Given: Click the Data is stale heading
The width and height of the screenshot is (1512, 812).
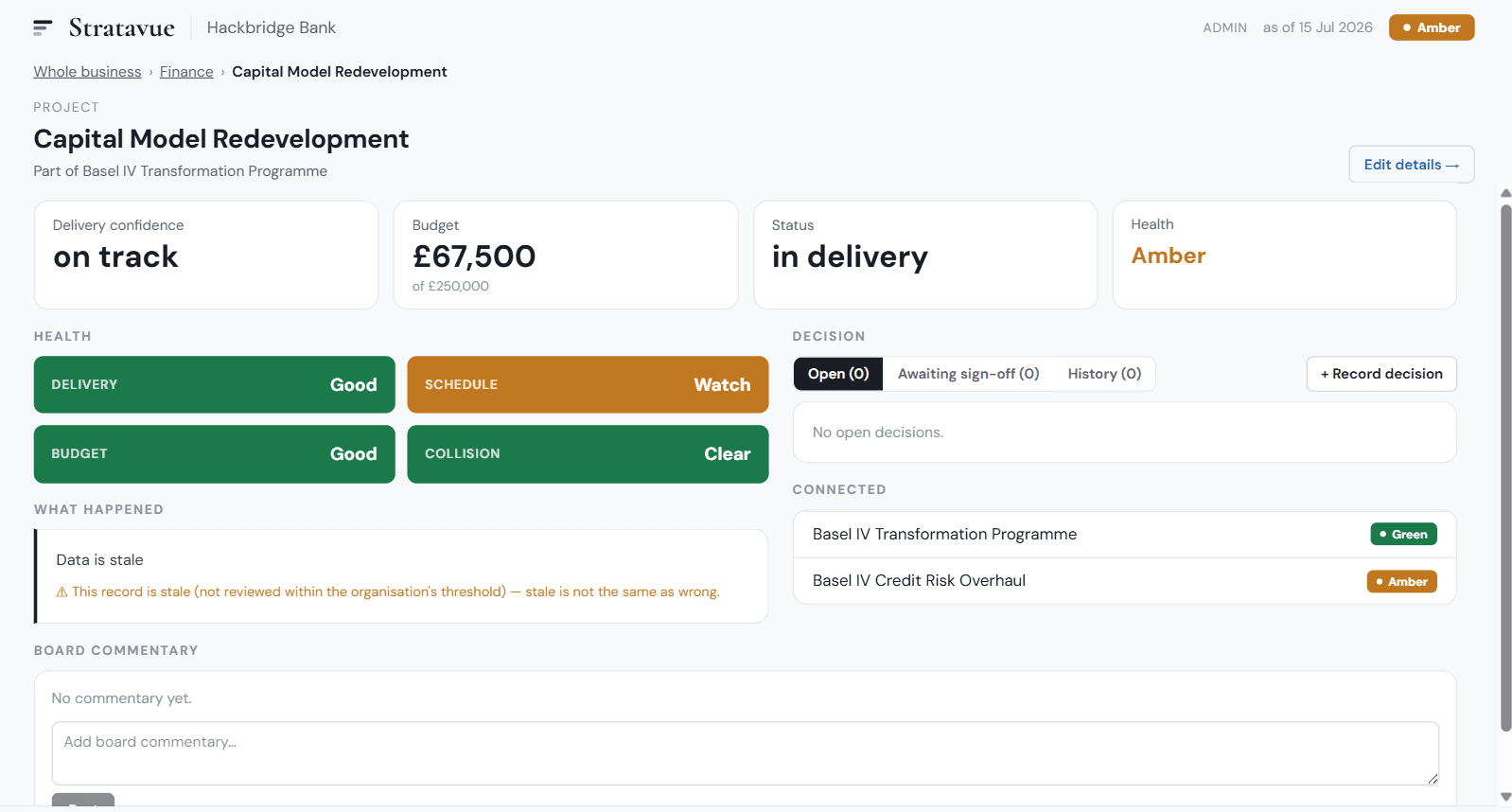Looking at the screenshot, I should (x=99, y=560).
